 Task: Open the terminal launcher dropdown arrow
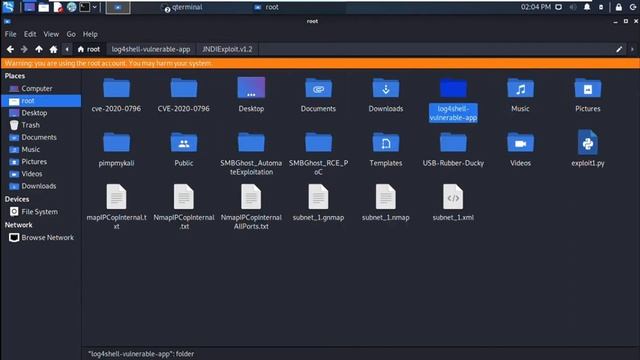pyautogui.click(x=95, y=7)
